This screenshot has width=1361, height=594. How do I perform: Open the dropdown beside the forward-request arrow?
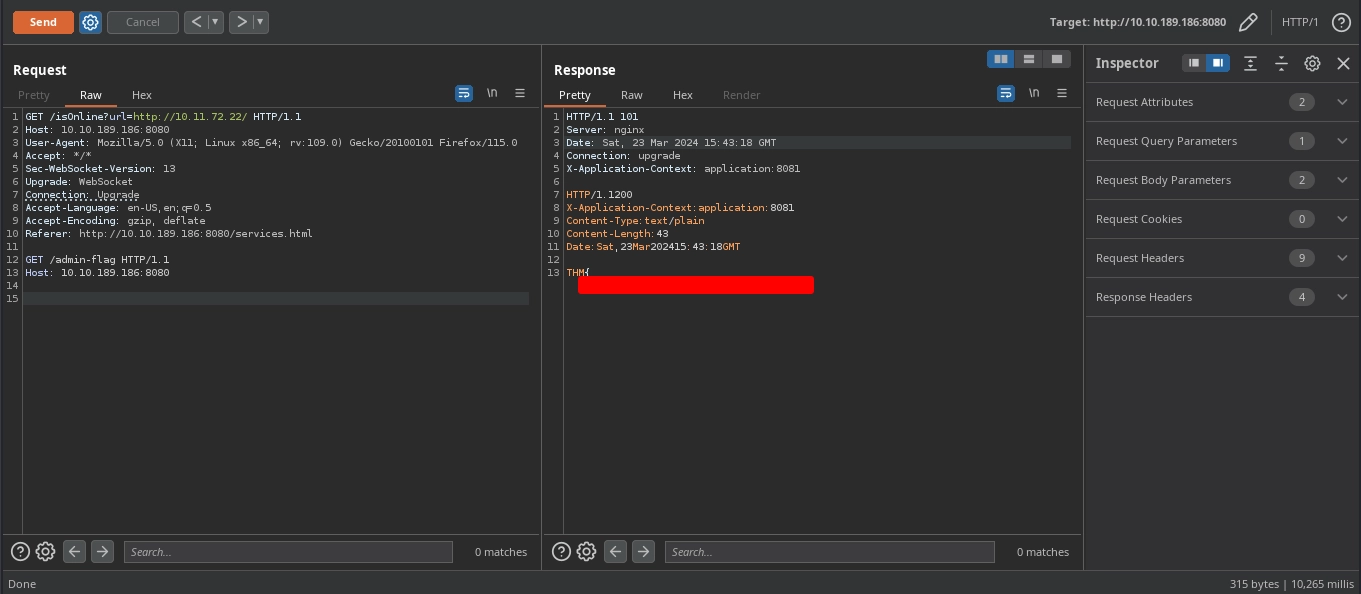pyautogui.click(x=260, y=22)
